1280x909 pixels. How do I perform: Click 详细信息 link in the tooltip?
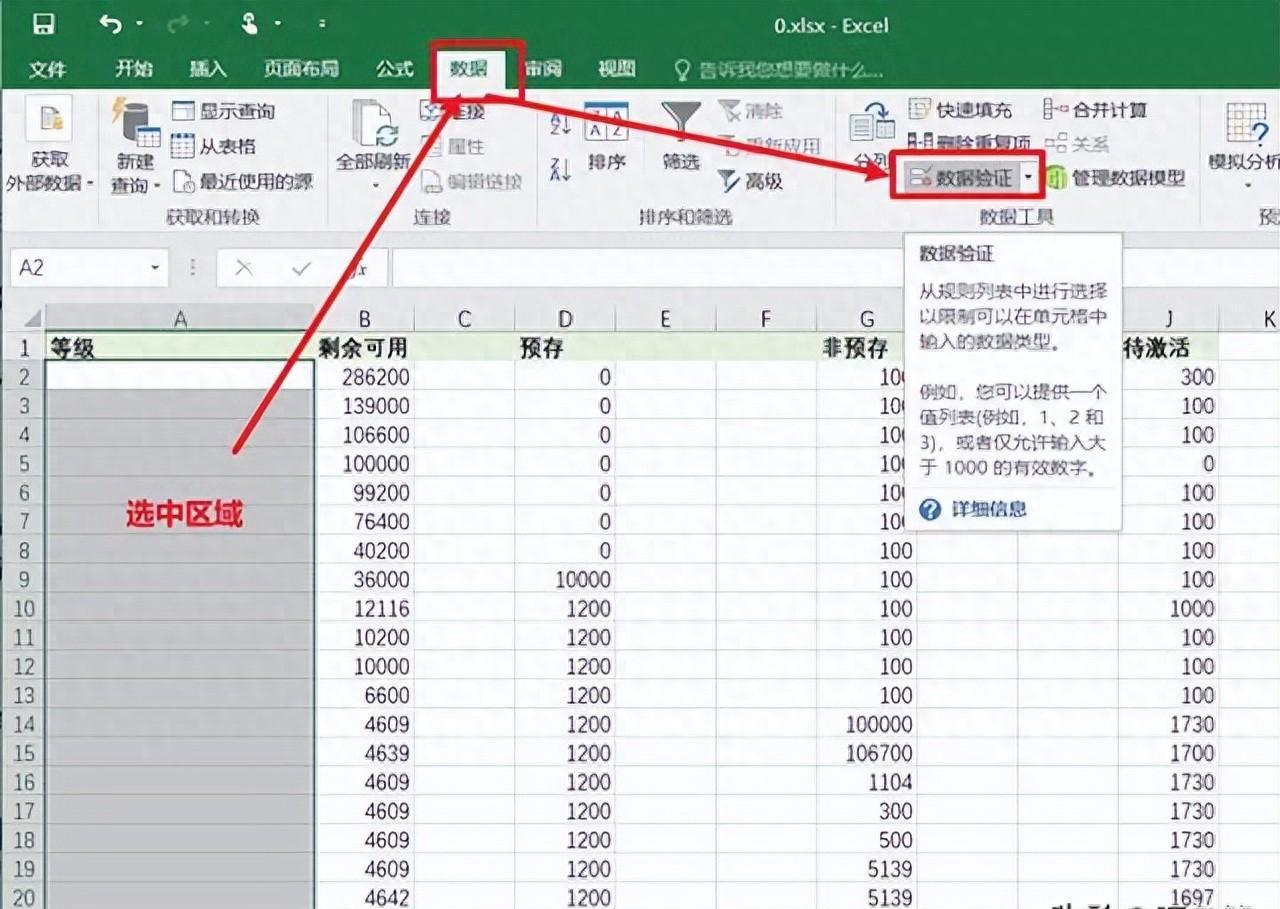[988, 509]
